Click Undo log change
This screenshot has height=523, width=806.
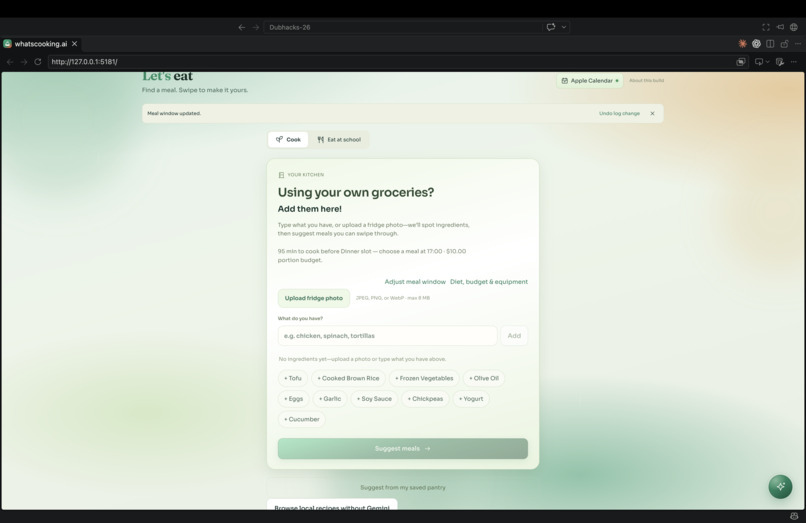tap(619, 113)
